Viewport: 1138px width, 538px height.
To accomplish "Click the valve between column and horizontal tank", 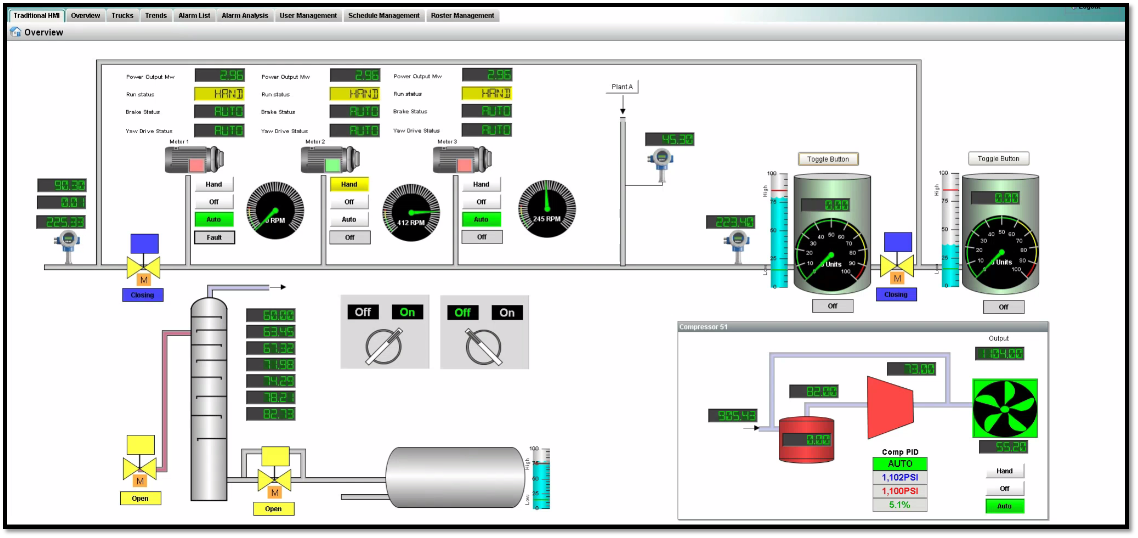I will (274, 473).
